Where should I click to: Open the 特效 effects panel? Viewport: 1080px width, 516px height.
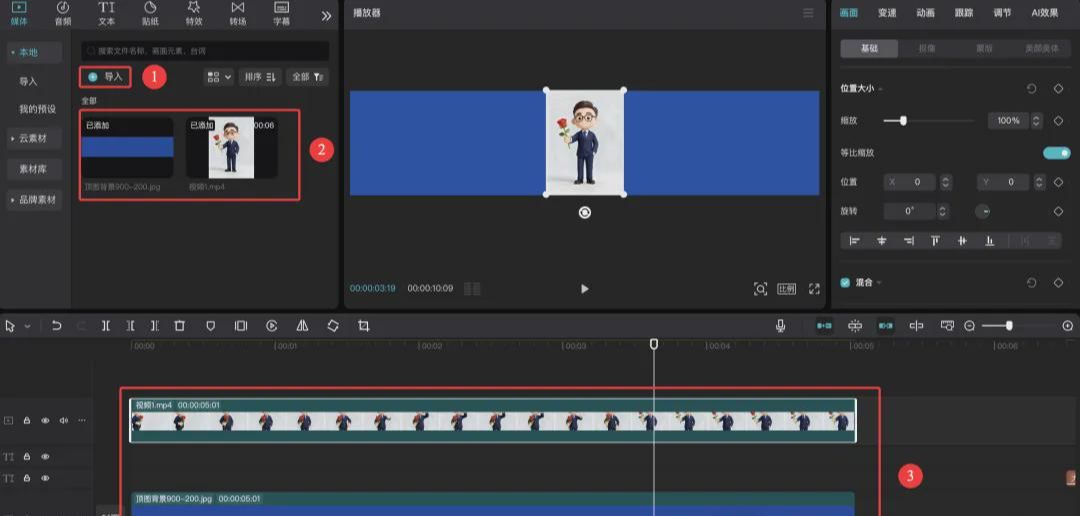tap(194, 13)
